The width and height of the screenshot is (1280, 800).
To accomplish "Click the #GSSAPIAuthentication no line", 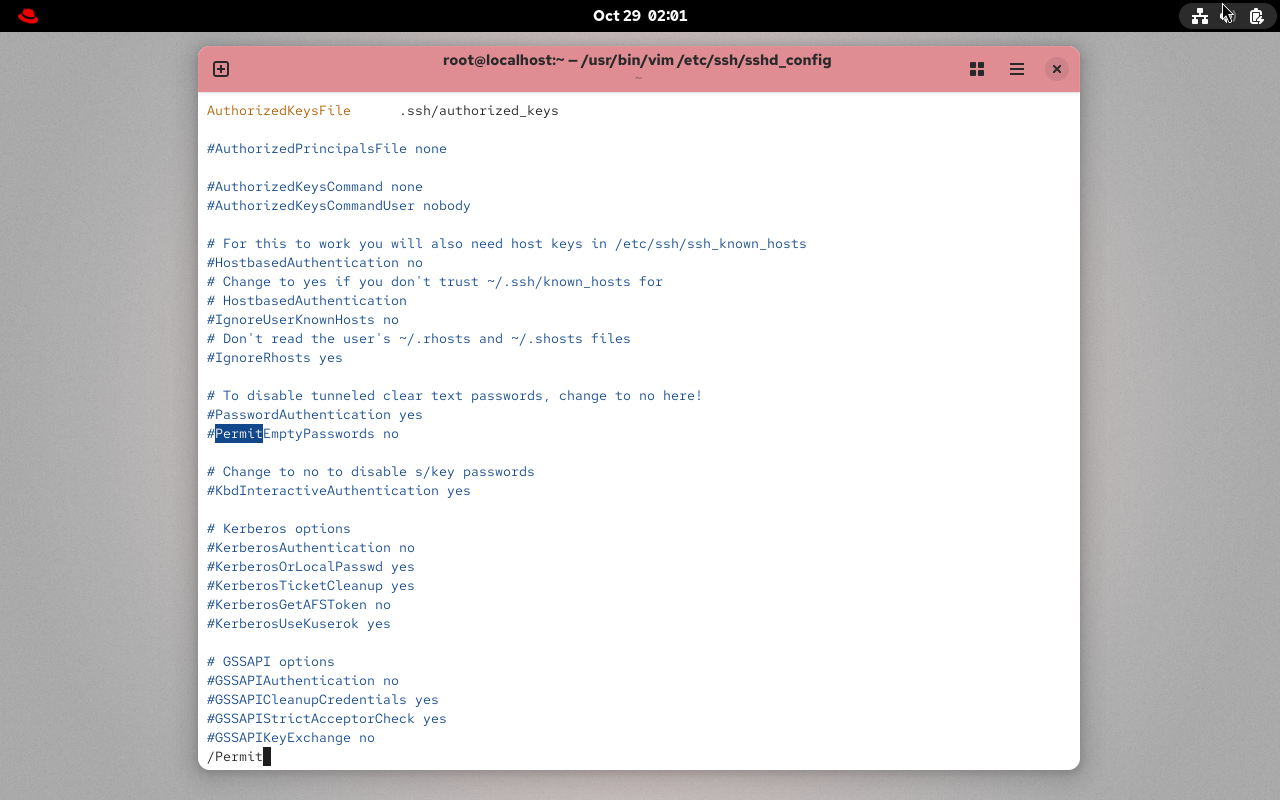I will tap(302, 680).
